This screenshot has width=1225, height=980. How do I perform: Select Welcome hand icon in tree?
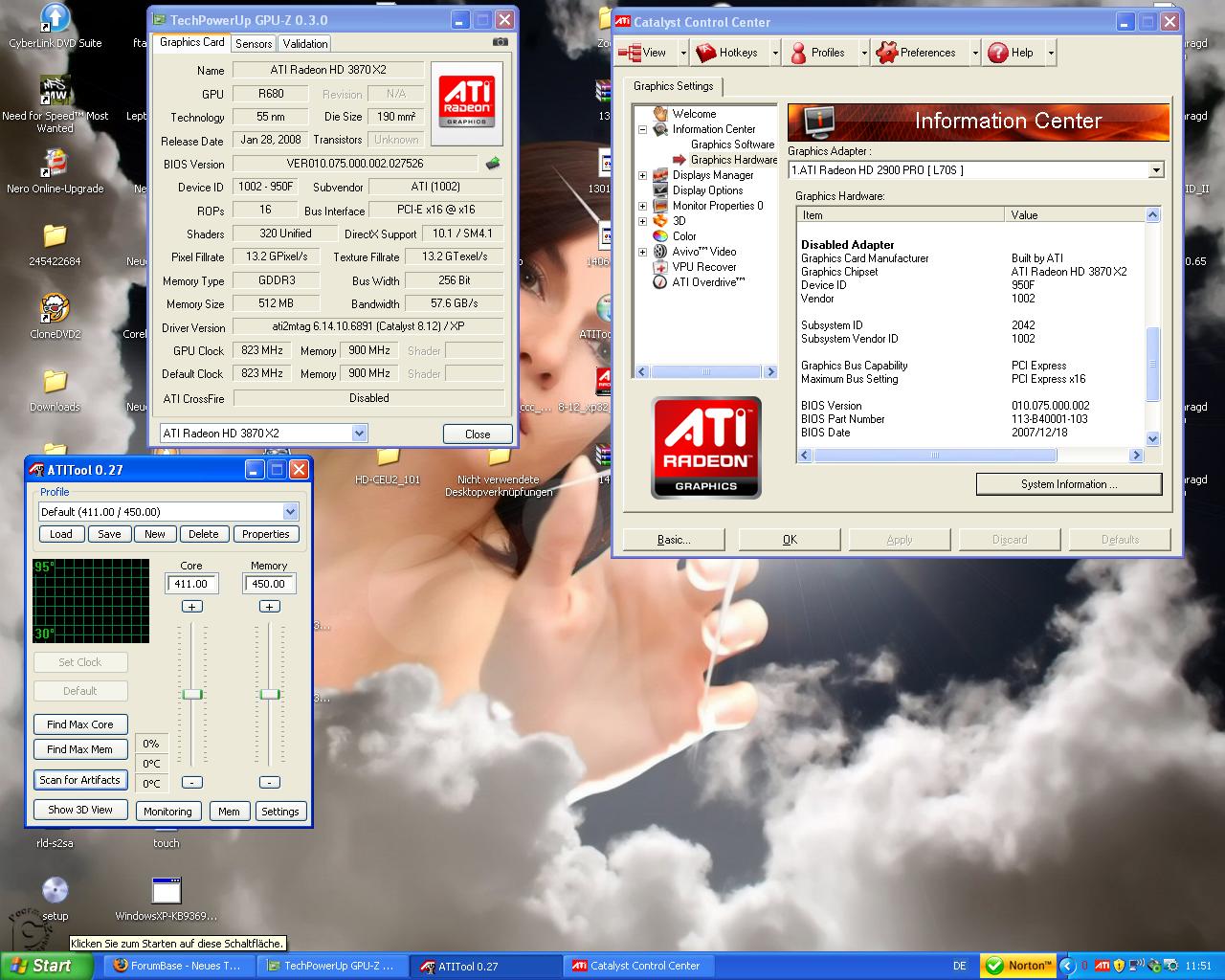click(x=660, y=114)
